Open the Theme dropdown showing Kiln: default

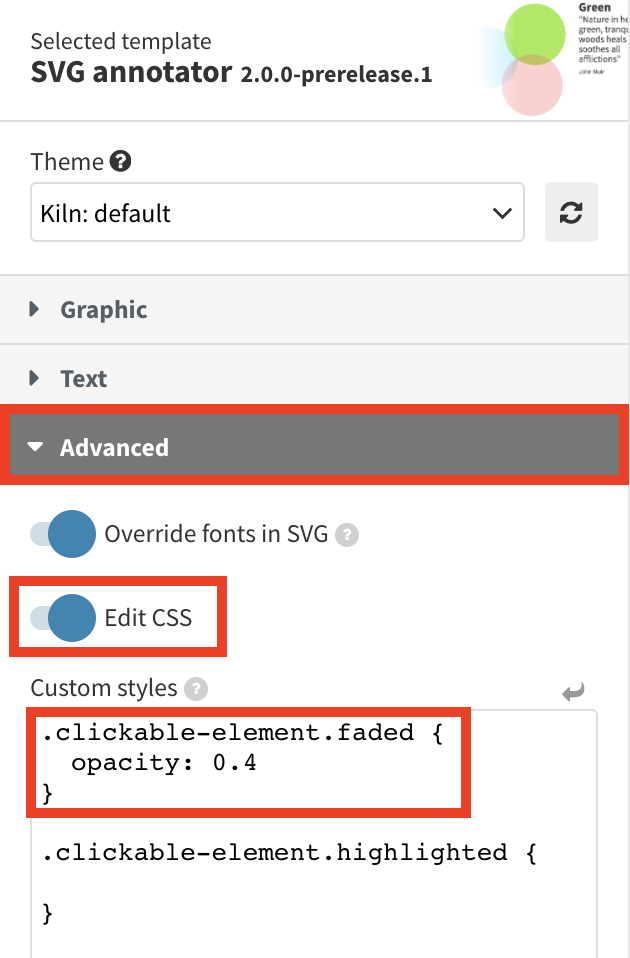277,212
